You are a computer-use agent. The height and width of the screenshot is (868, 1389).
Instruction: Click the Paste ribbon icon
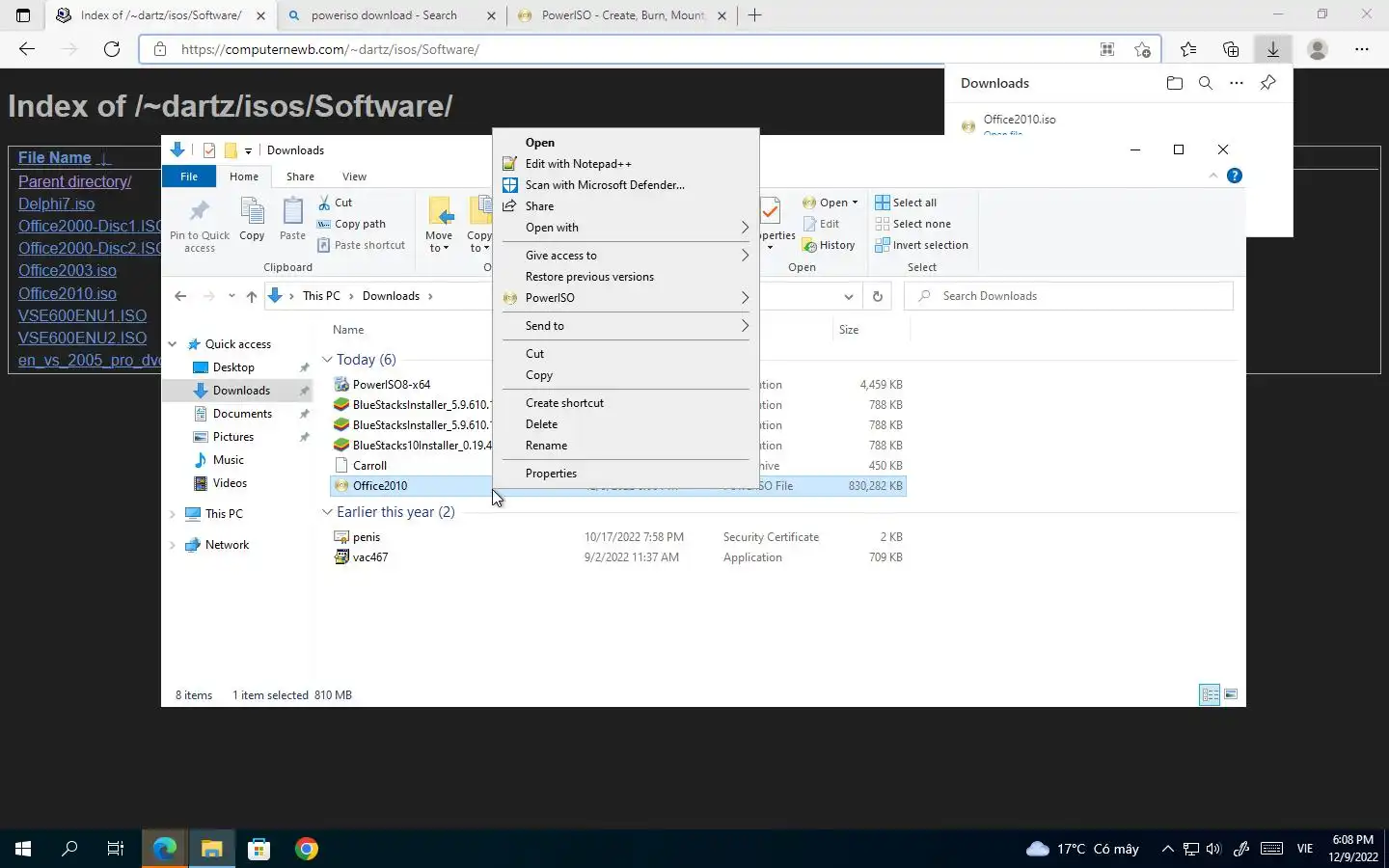tap(292, 220)
